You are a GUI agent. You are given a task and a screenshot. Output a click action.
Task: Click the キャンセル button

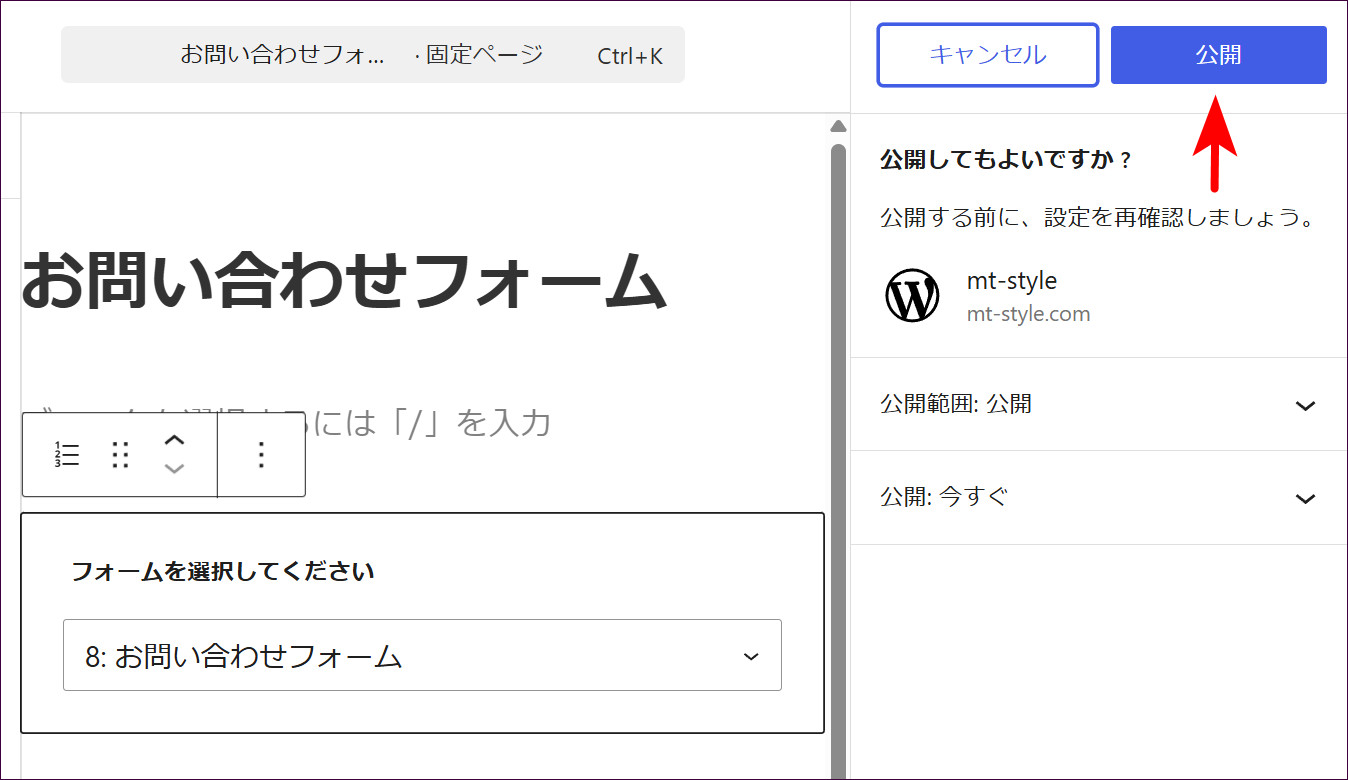click(988, 55)
